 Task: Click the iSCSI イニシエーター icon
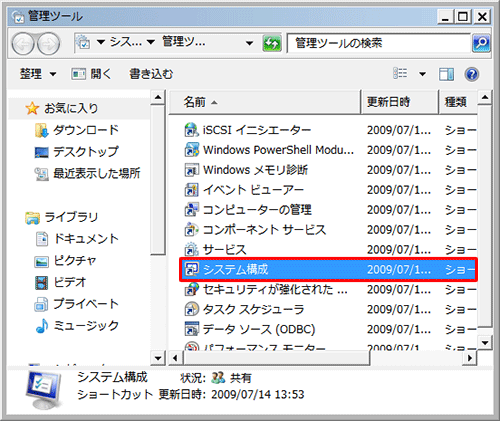(192, 130)
